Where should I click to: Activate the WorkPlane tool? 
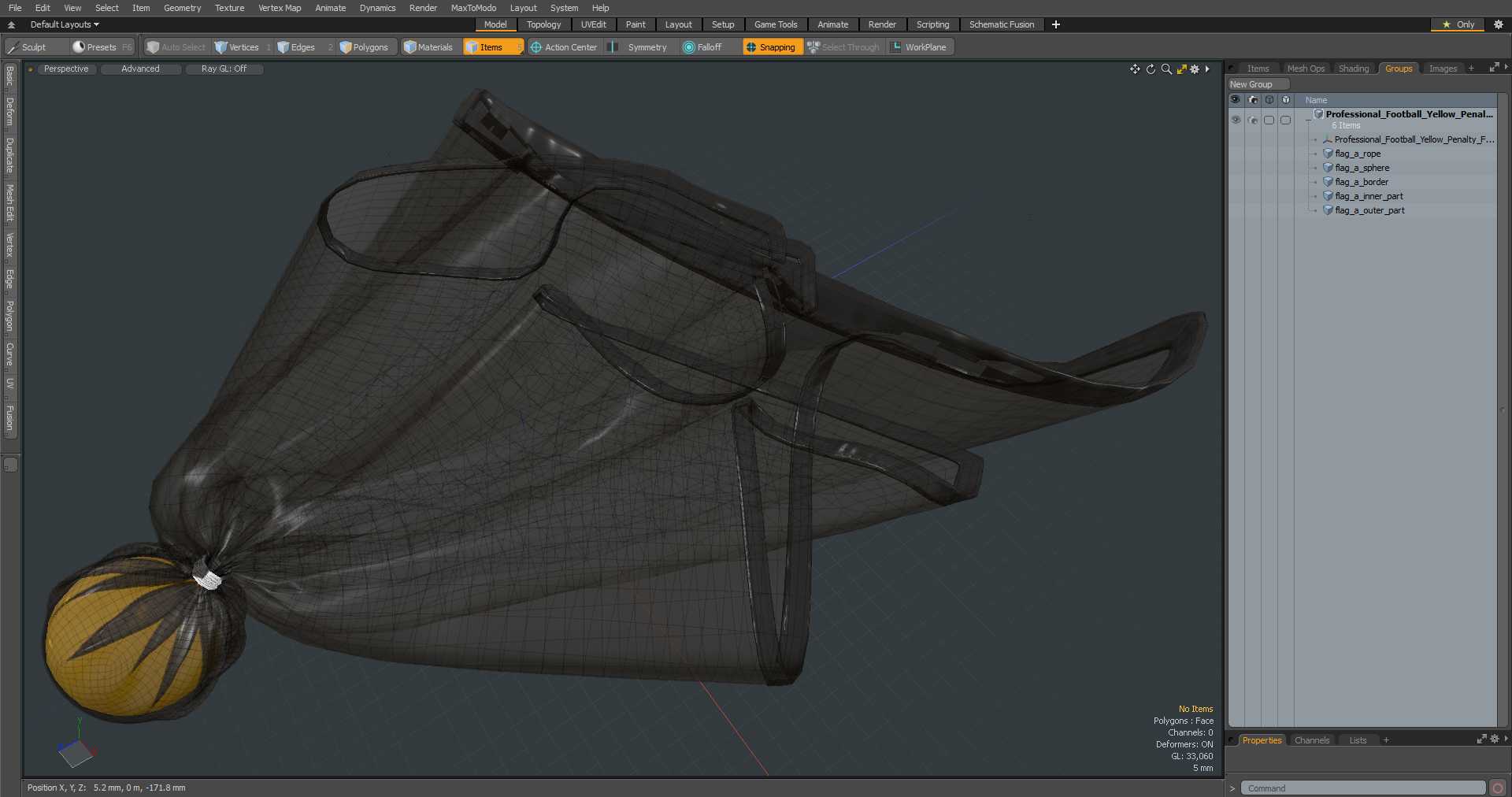click(919, 47)
